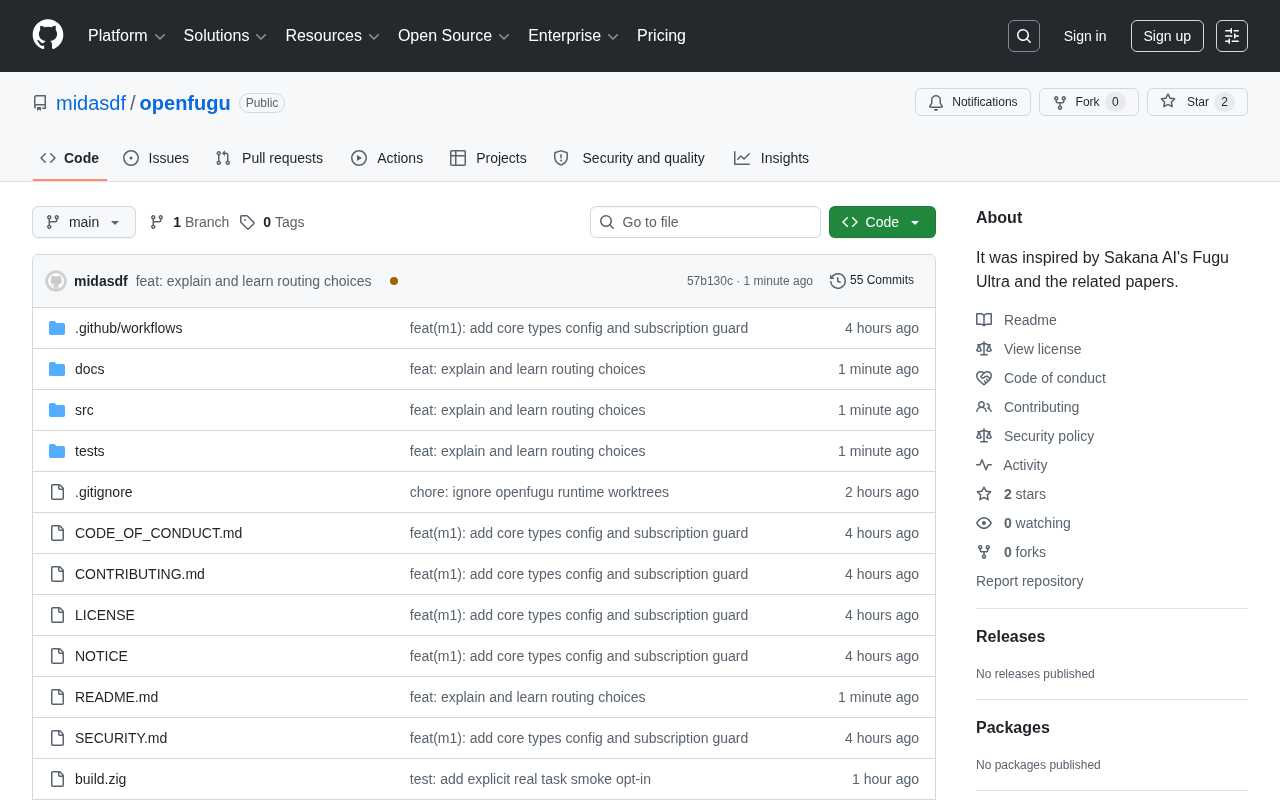Open the search magnifier button
1280x800 pixels.
[1024, 36]
